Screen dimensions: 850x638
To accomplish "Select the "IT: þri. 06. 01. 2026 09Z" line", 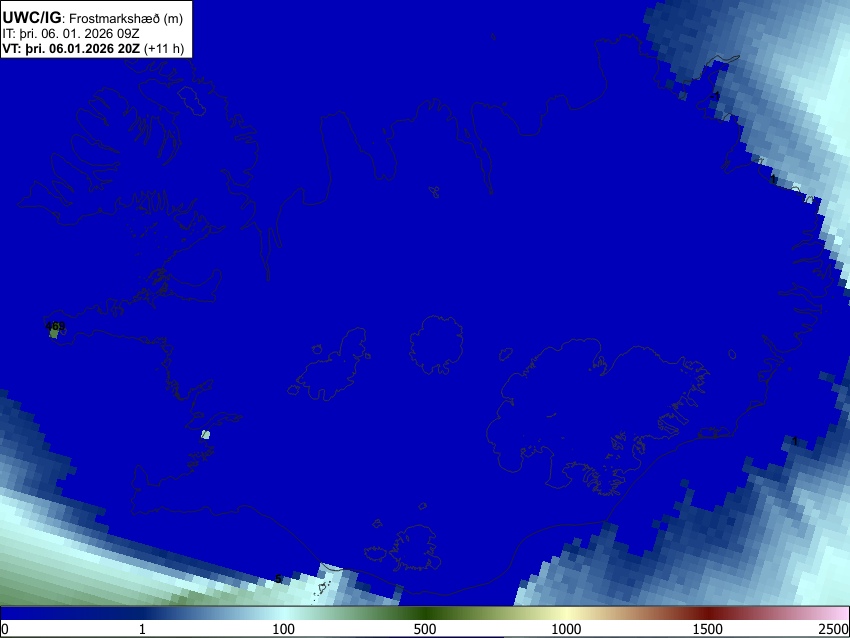I will click(70, 34).
